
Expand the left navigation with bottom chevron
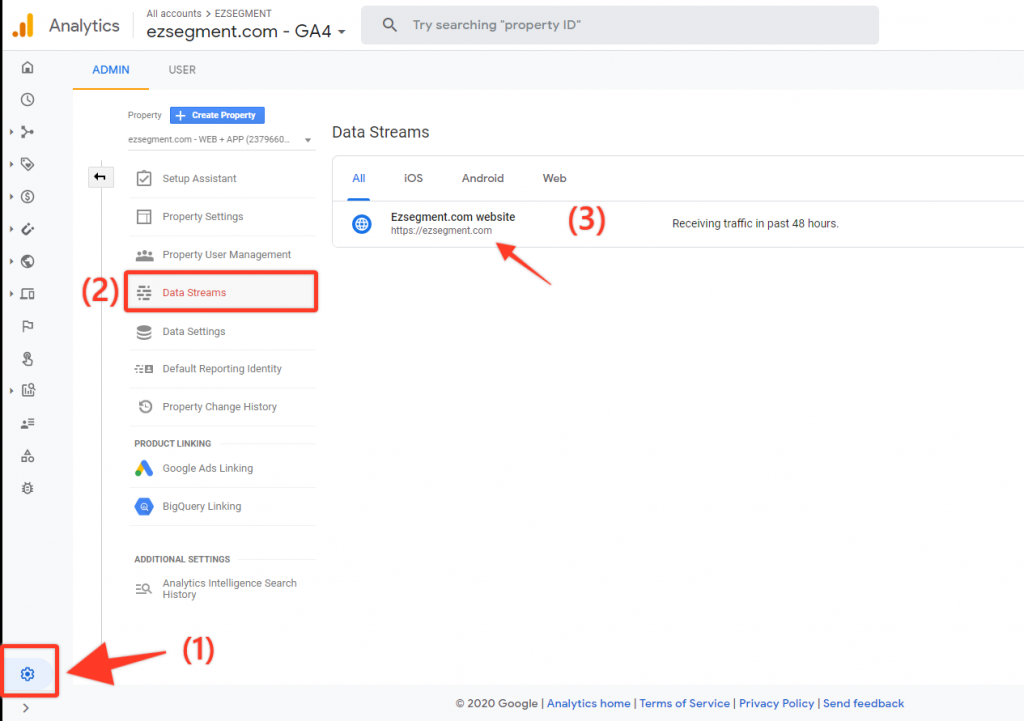[26, 708]
